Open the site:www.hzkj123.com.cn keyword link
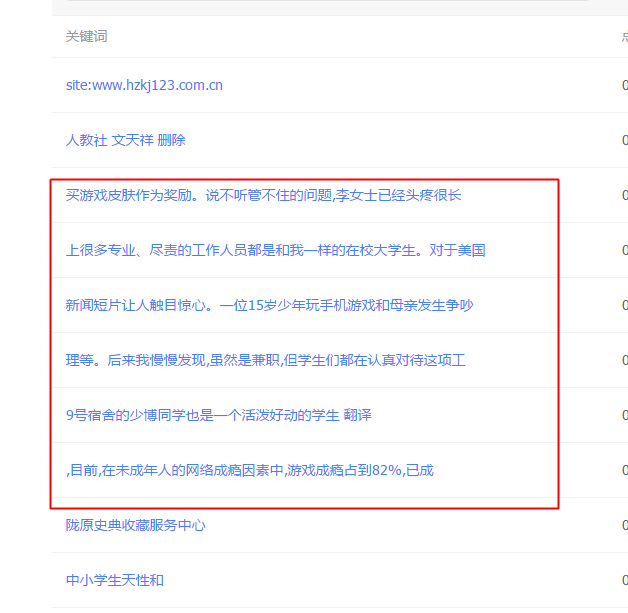The width and height of the screenshot is (628, 613). (144, 85)
